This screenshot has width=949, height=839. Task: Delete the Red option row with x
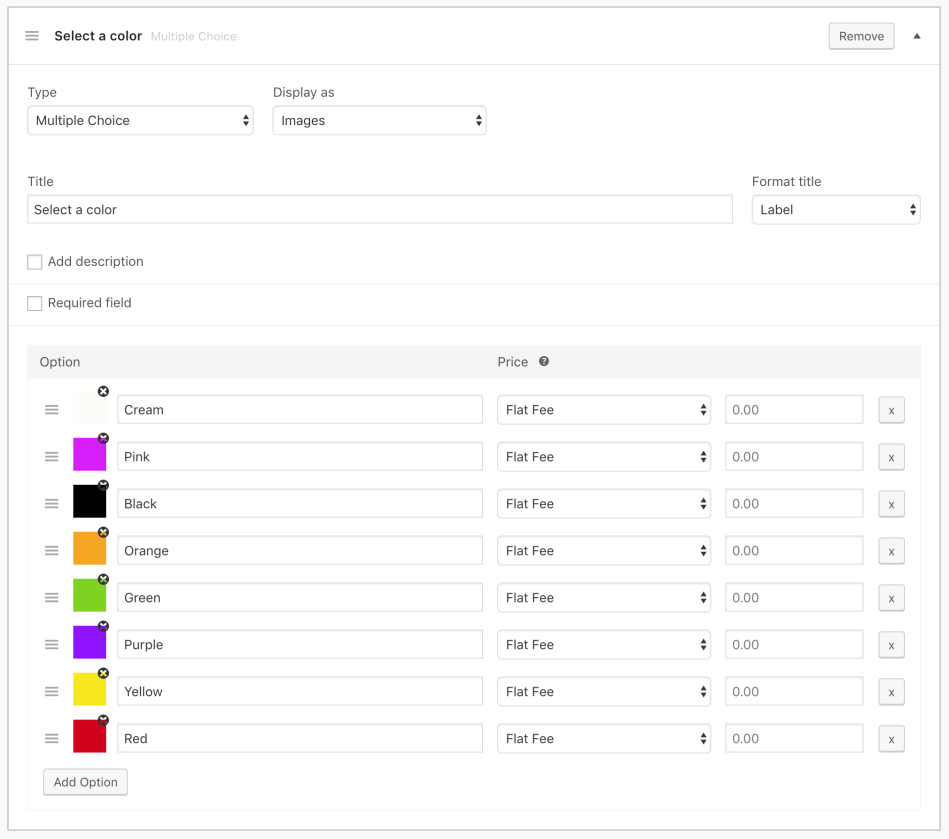pyautogui.click(x=891, y=739)
